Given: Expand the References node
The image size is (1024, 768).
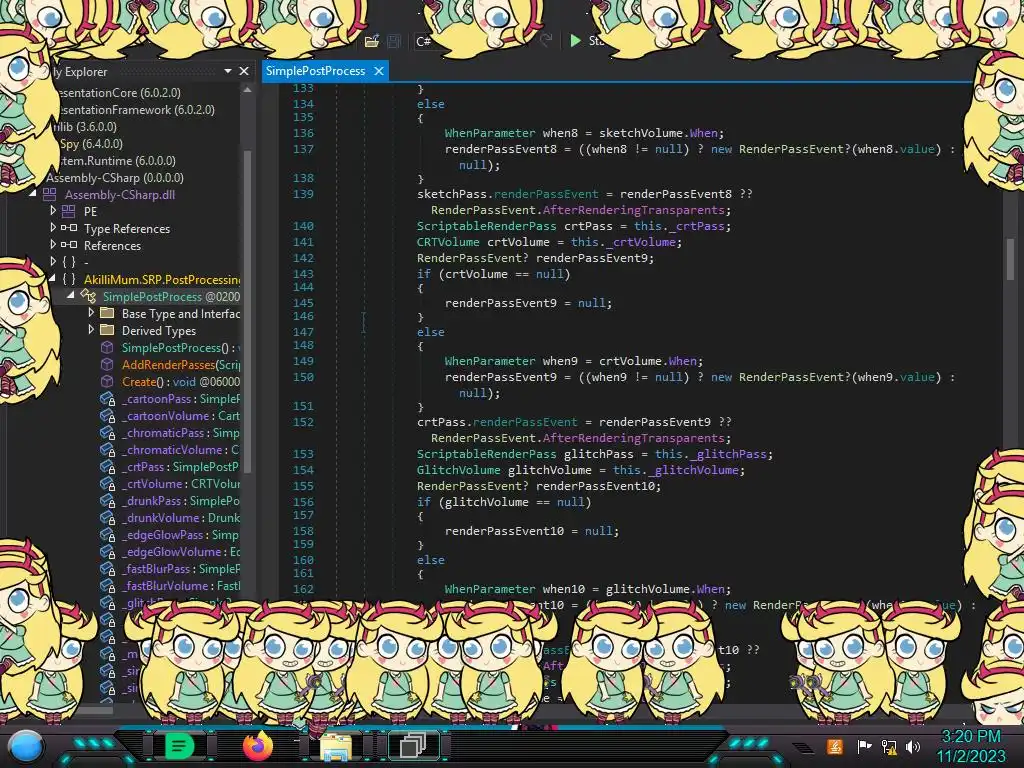Looking at the screenshot, I should pos(53,244).
